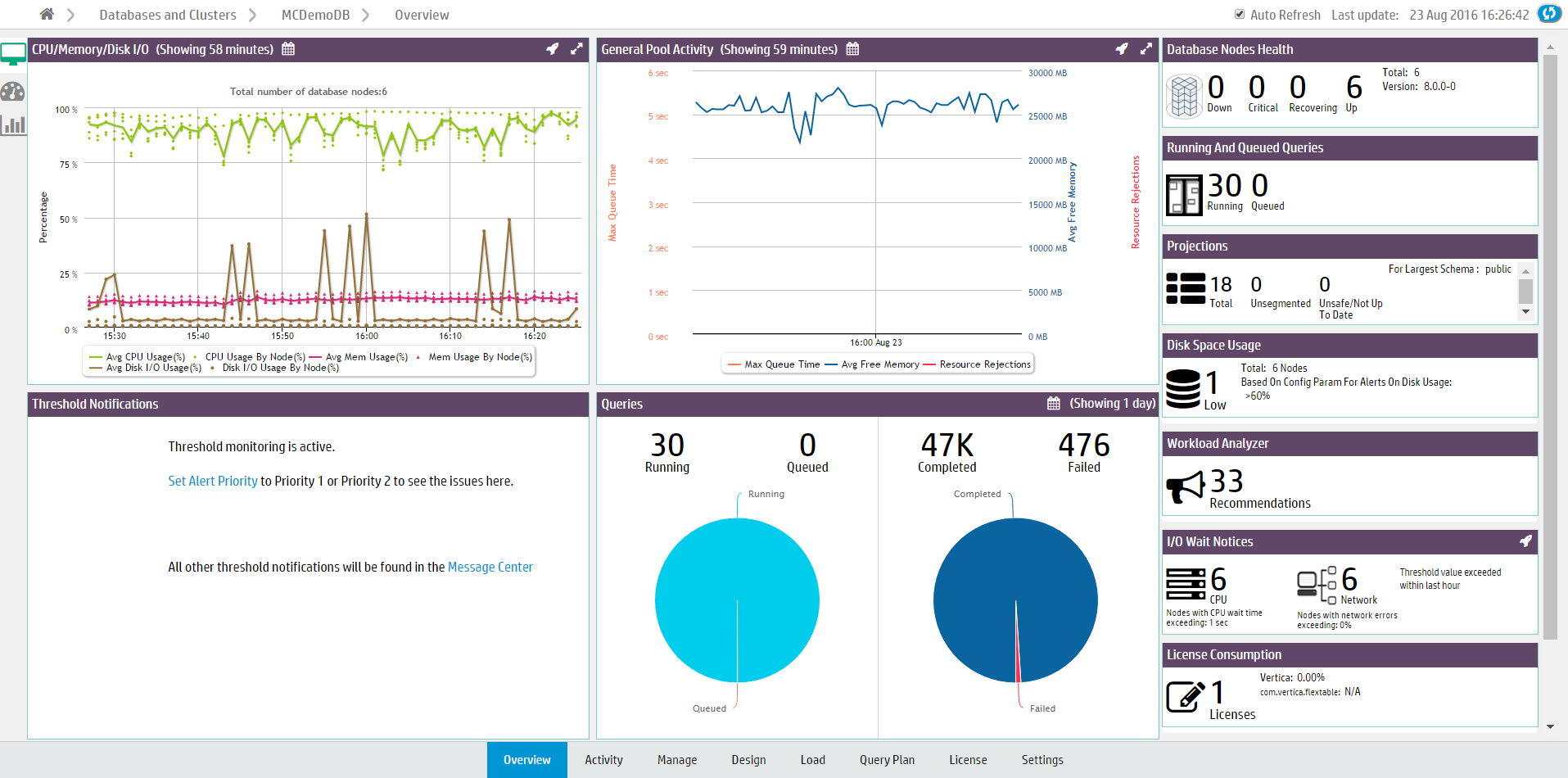Open the Query Plan tab
This screenshot has width=1568, height=778.
887,760
